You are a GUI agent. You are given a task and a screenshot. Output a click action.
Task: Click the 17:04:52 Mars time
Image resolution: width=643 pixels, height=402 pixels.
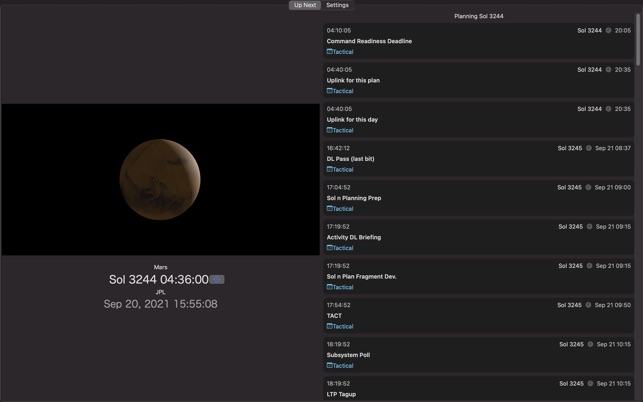(339, 187)
